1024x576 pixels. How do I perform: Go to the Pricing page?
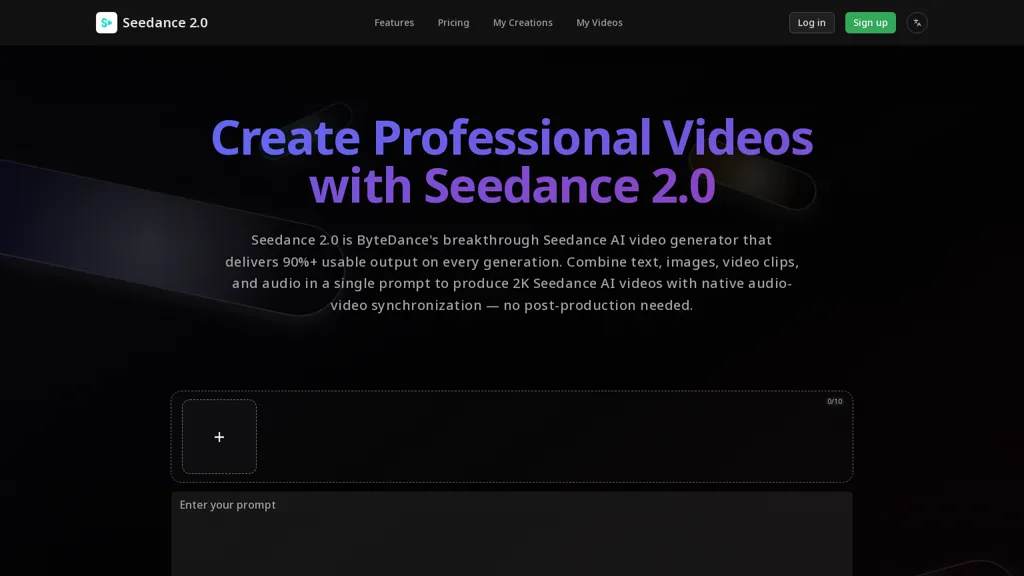pyautogui.click(x=453, y=23)
